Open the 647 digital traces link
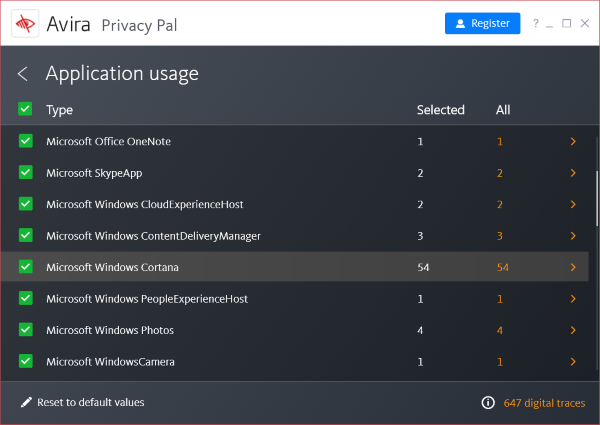 coord(544,403)
